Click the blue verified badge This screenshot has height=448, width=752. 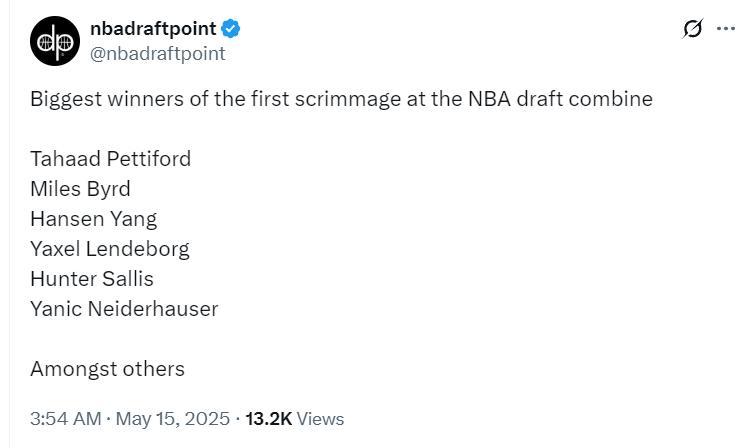coord(231,28)
